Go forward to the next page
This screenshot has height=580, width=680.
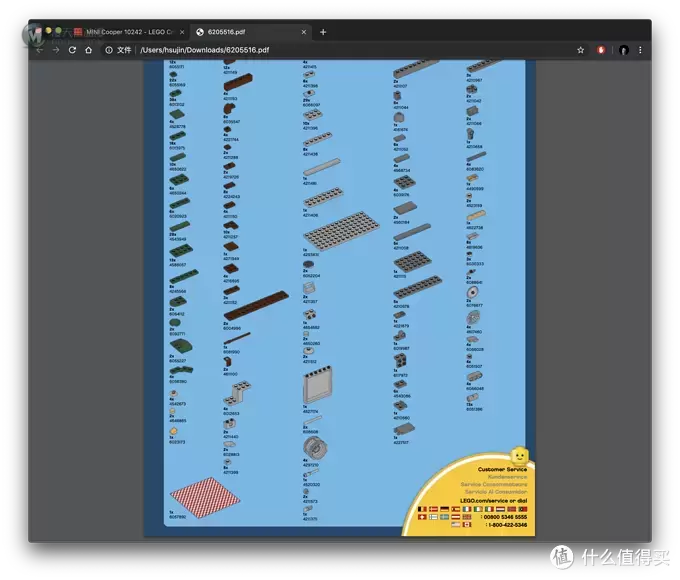coord(56,50)
